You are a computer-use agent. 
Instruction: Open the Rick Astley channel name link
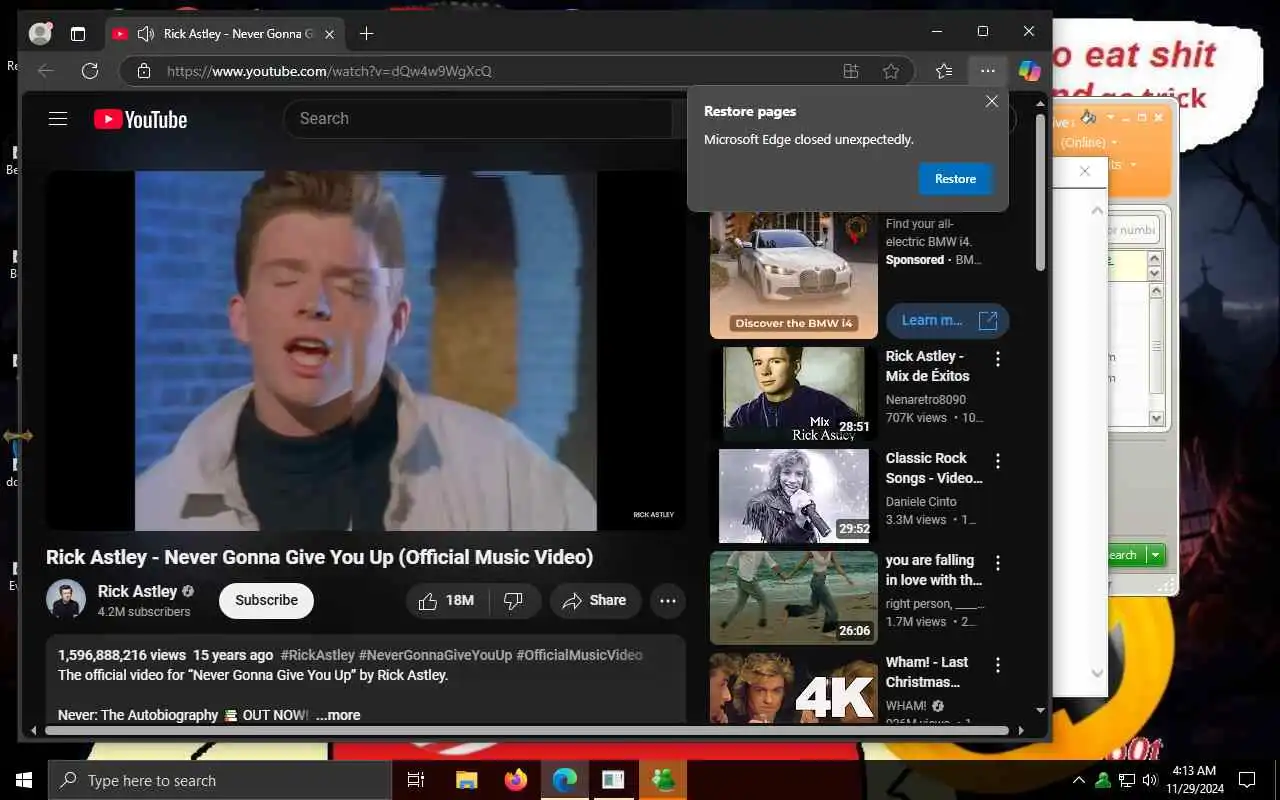tap(137, 591)
